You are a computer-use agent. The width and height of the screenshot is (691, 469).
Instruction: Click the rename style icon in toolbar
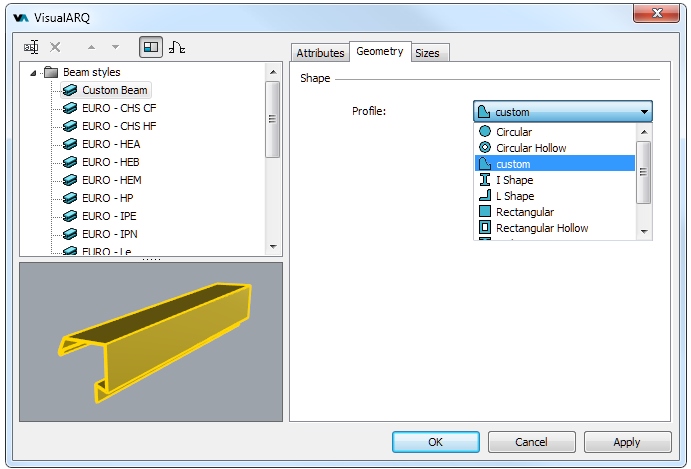coord(32,47)
